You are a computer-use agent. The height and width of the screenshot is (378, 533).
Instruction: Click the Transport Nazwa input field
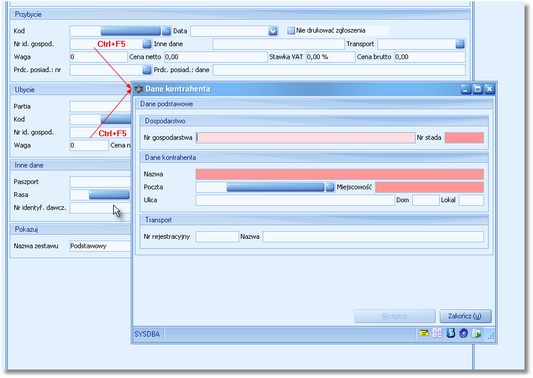click(373, 237)
